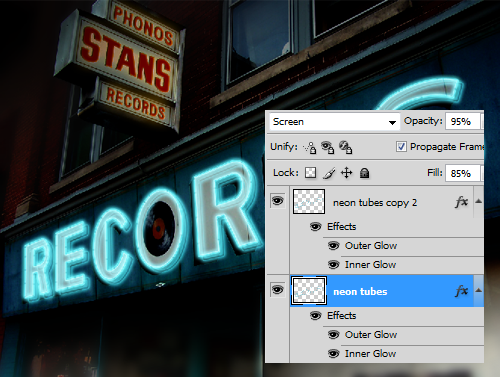Toggle Inner Glow eye on neon tubes copy 2
Image resolution: width=500 pixels, height=377 pixels.
333,265
